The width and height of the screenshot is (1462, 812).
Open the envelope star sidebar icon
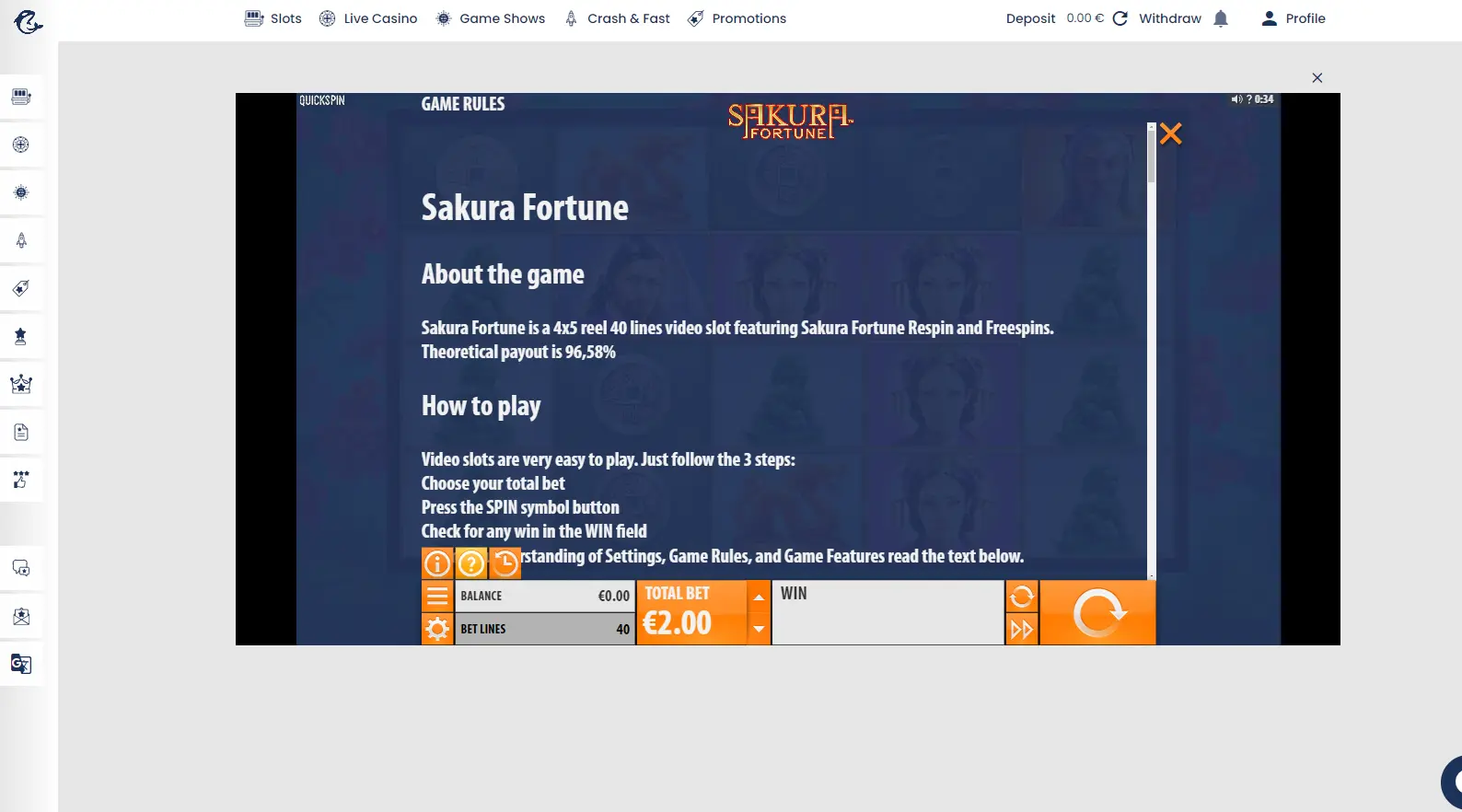(x=21, y=616)
